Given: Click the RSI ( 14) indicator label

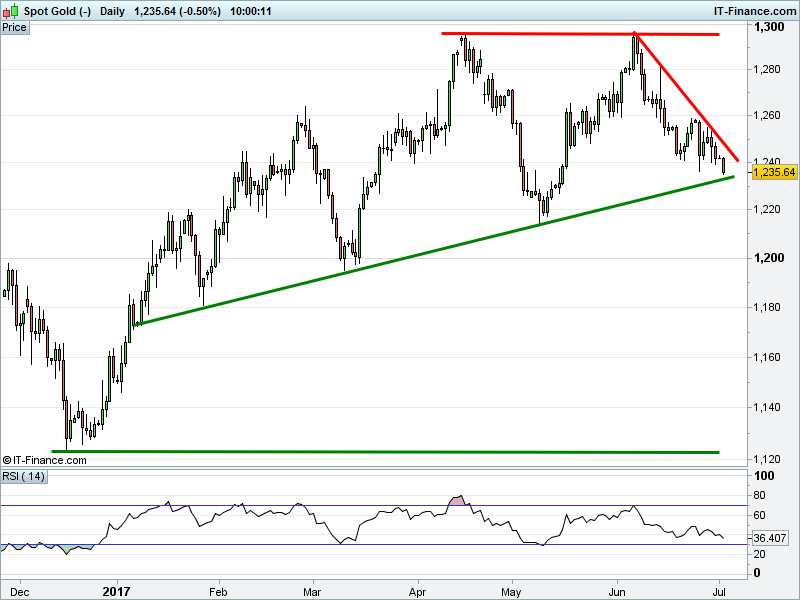Looking at the screenshot, I should click(24, 477).
